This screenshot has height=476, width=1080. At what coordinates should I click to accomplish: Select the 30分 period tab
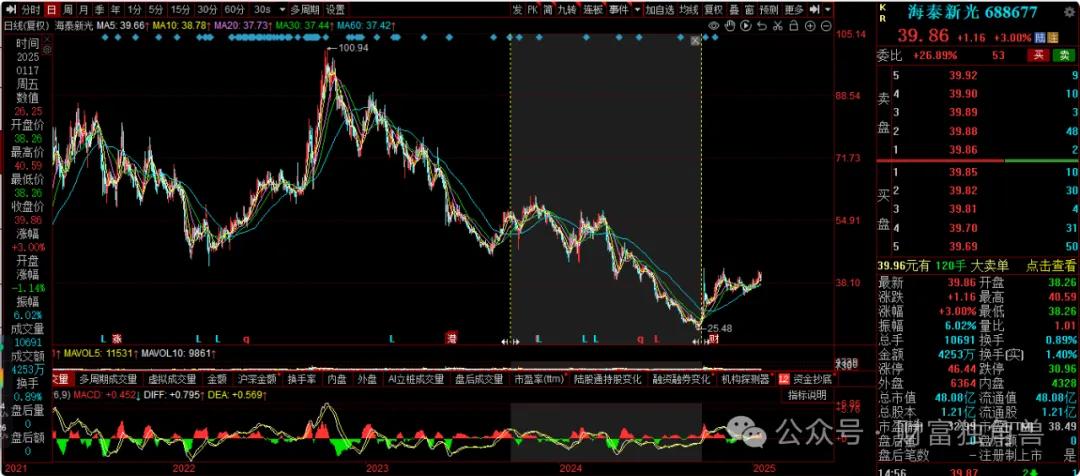(x=207, y=10)
